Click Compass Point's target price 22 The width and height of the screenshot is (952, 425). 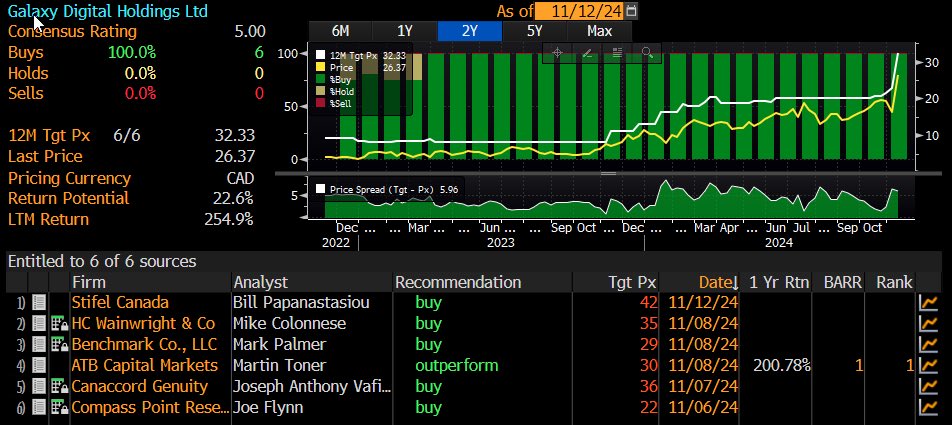pos(649,407)
